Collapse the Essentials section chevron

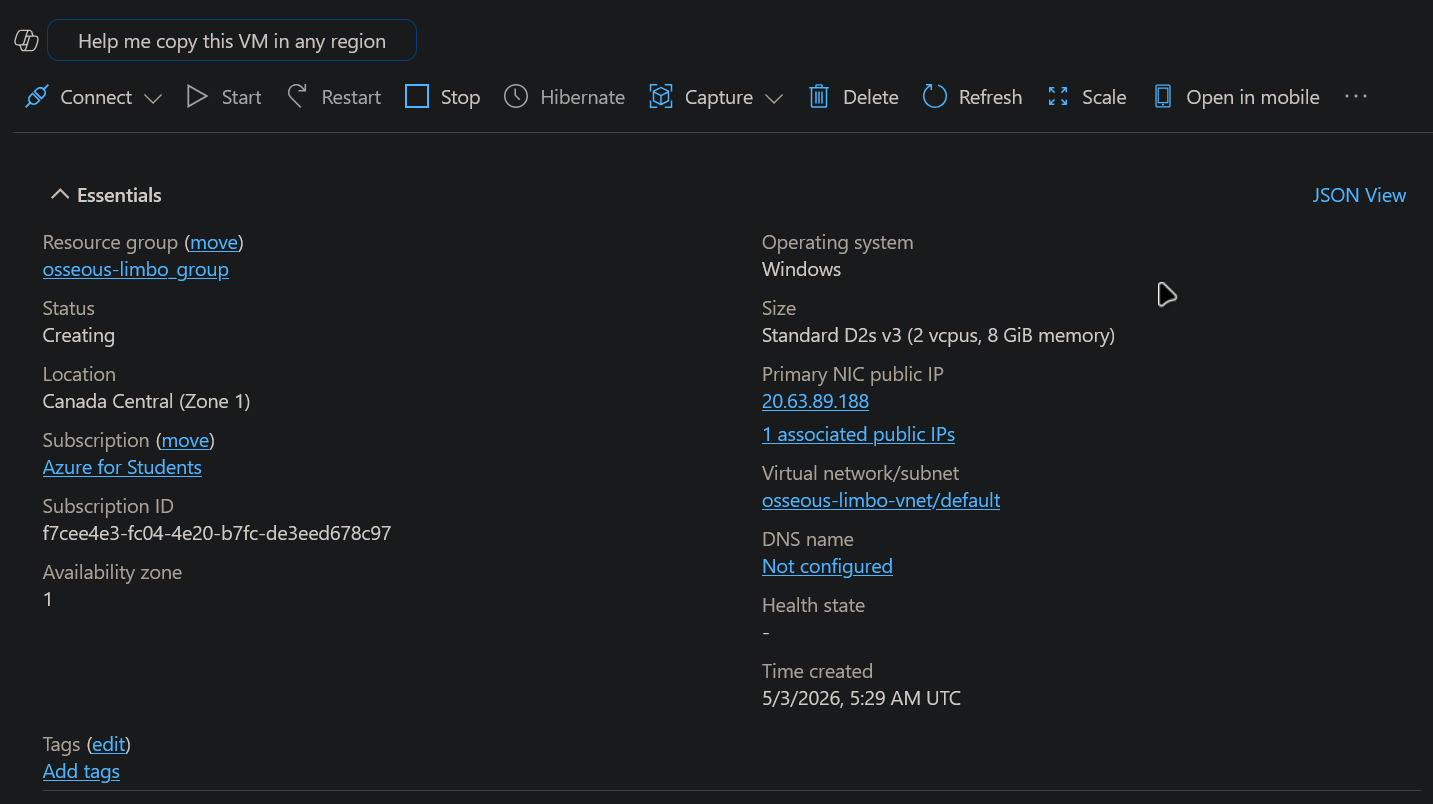point(60,195)
